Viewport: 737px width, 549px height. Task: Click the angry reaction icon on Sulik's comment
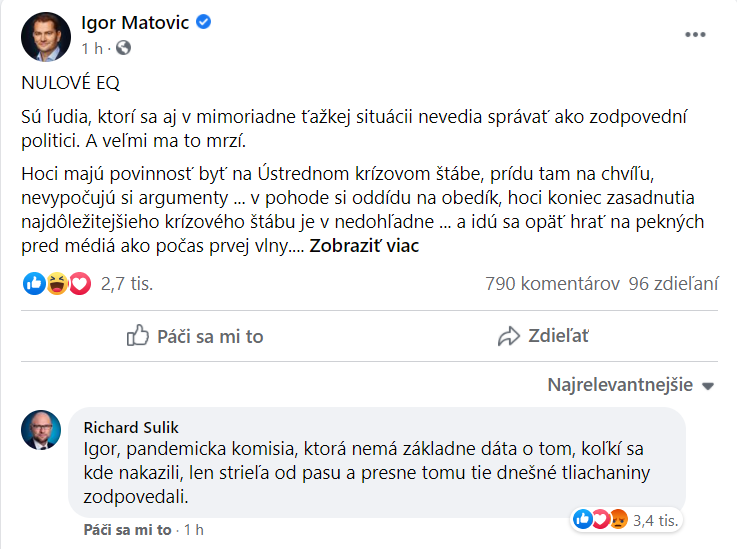pyautogui.click(x=618, y=519)
